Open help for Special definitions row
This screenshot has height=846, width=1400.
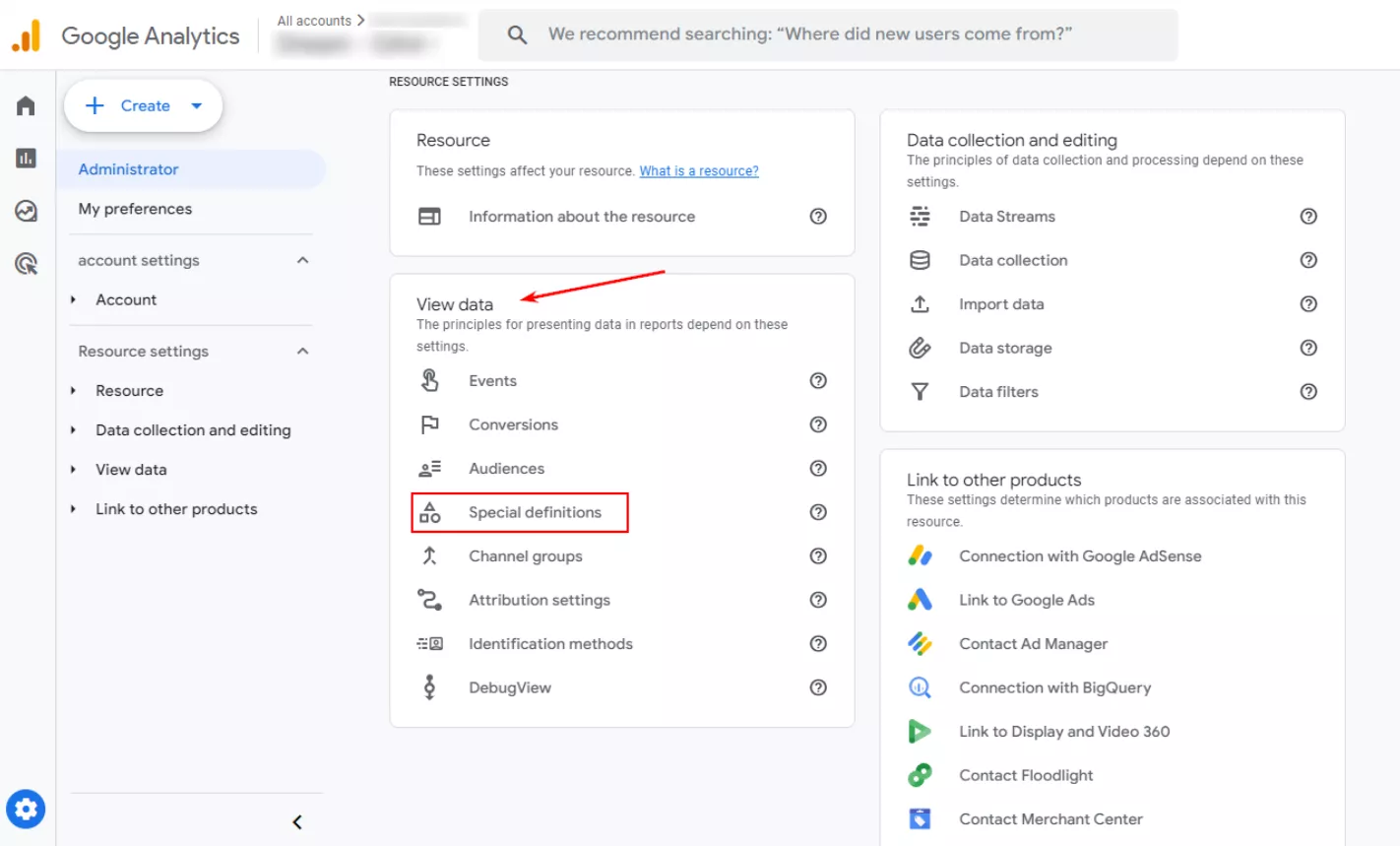pos(818,512)
